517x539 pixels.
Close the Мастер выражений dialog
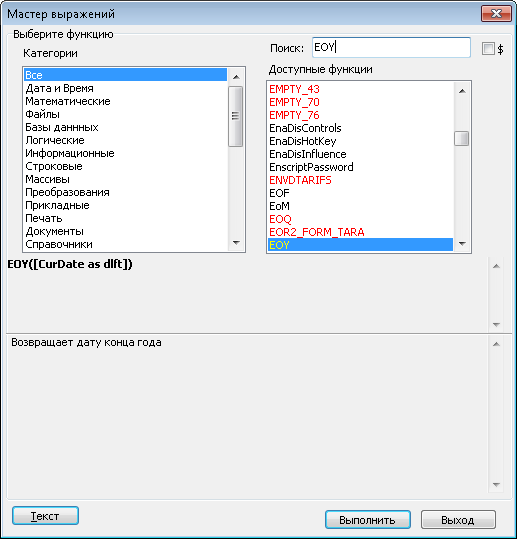[x=496, y=14]
